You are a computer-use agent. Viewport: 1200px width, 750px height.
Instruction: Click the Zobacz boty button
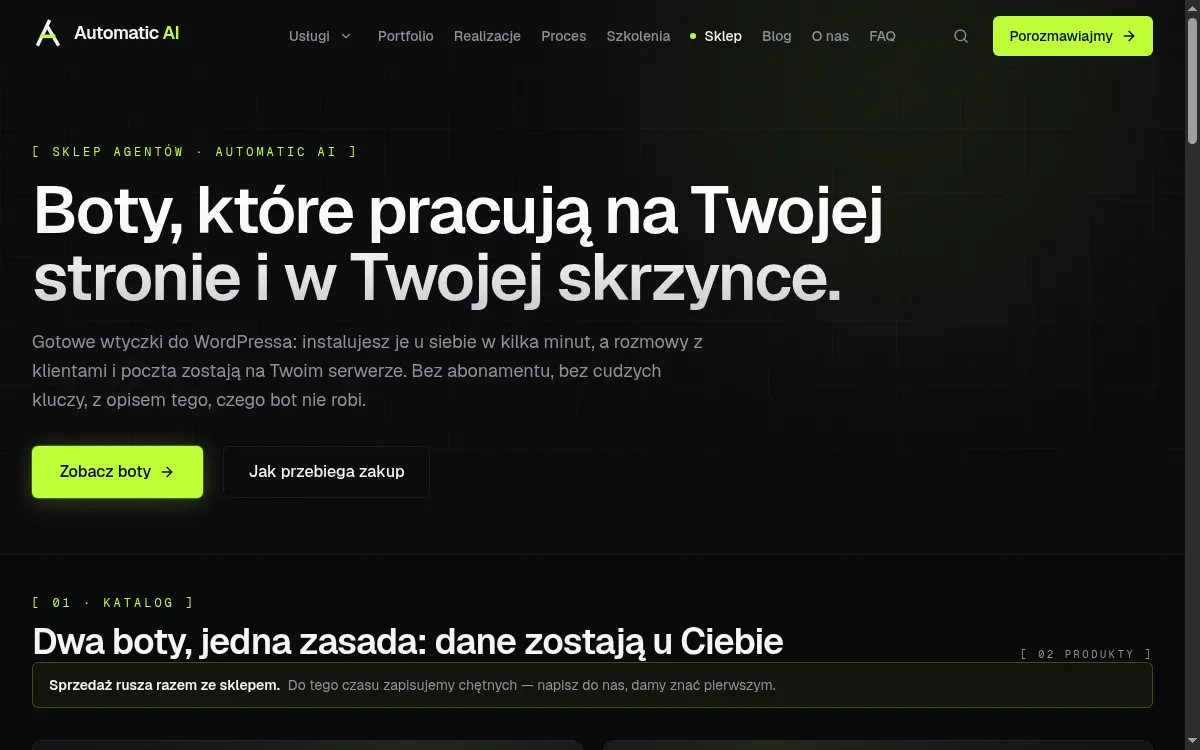pos(117,472)
